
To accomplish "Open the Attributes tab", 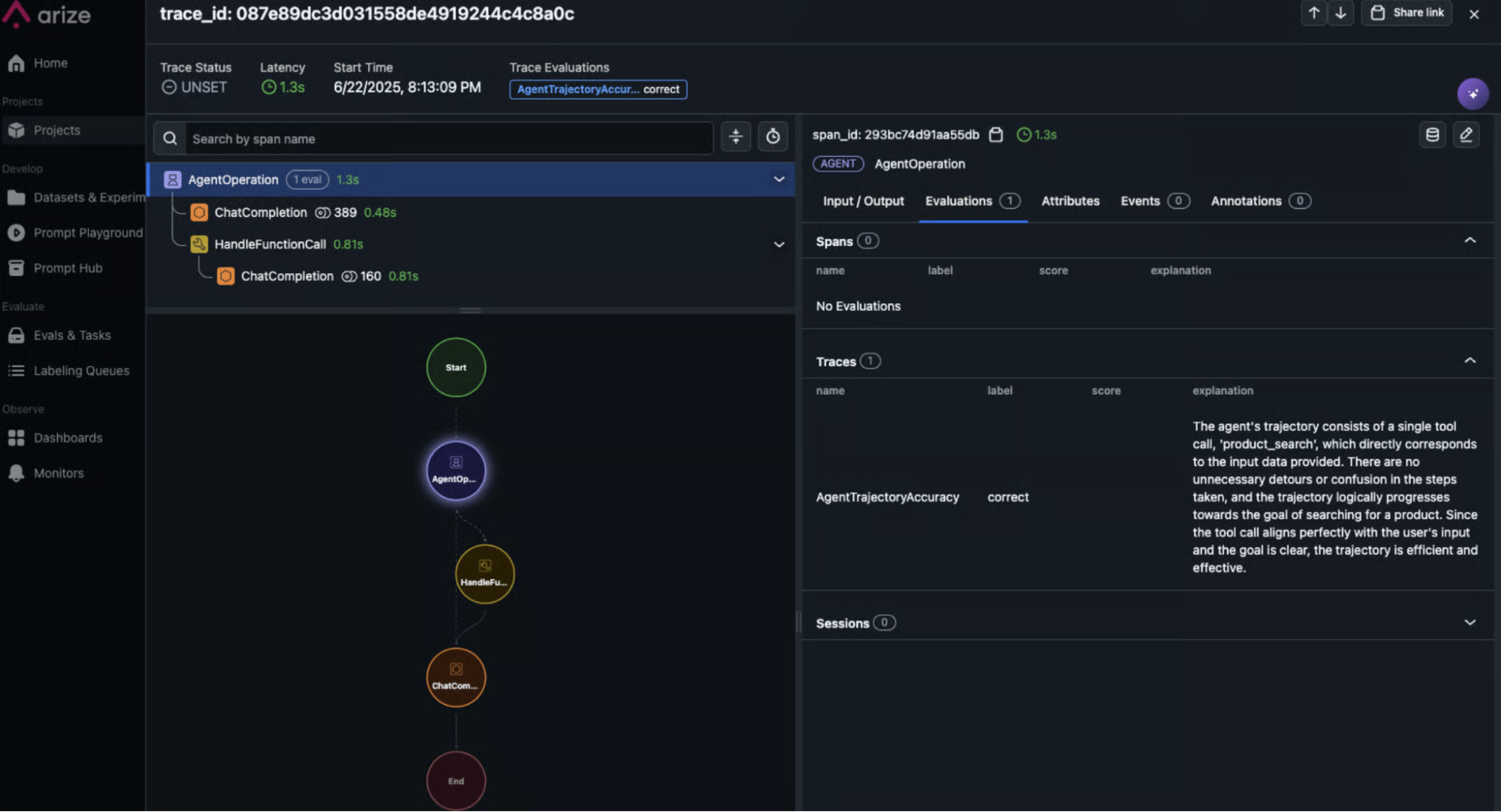I will click(1070, 201).
